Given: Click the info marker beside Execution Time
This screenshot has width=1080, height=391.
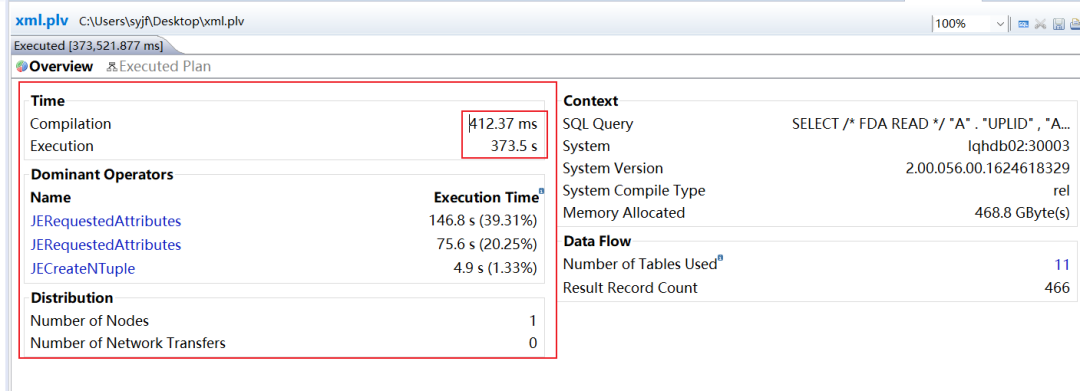Looking at the screenshot, I should click(x=541, y=191).
